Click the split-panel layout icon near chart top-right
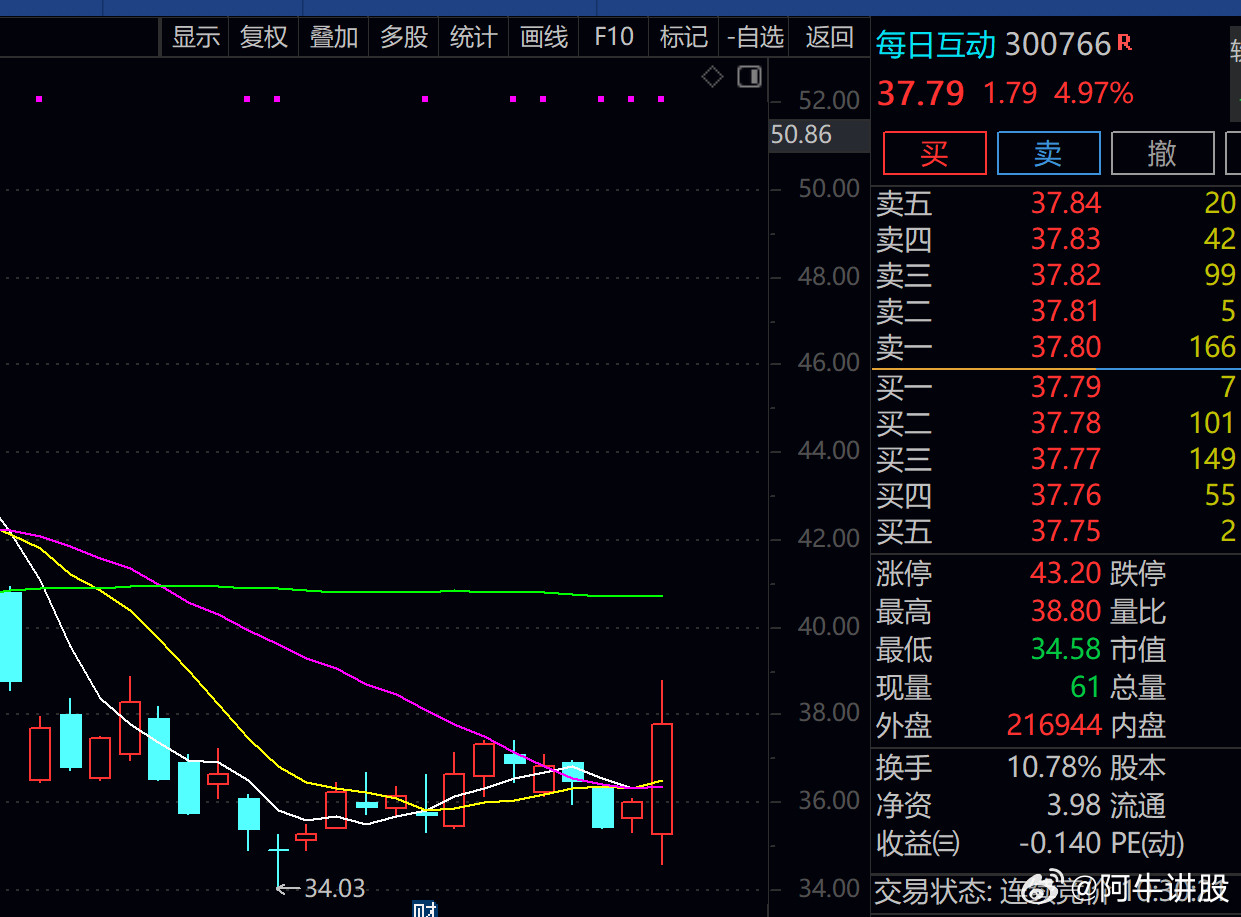Screen dimensions: 1241x917 pyautogui.click(x=749, y=76)
